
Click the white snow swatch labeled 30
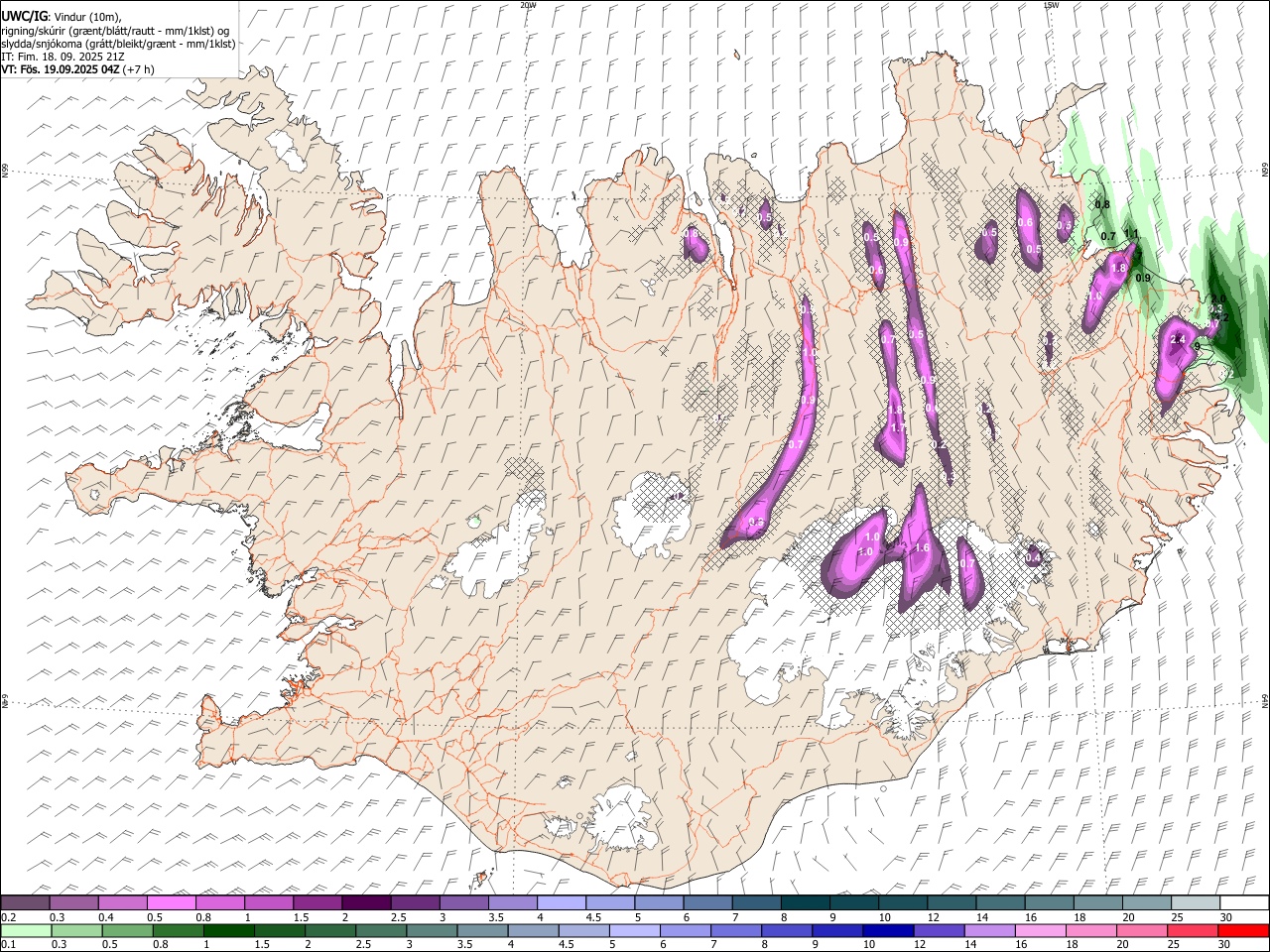1243,903
